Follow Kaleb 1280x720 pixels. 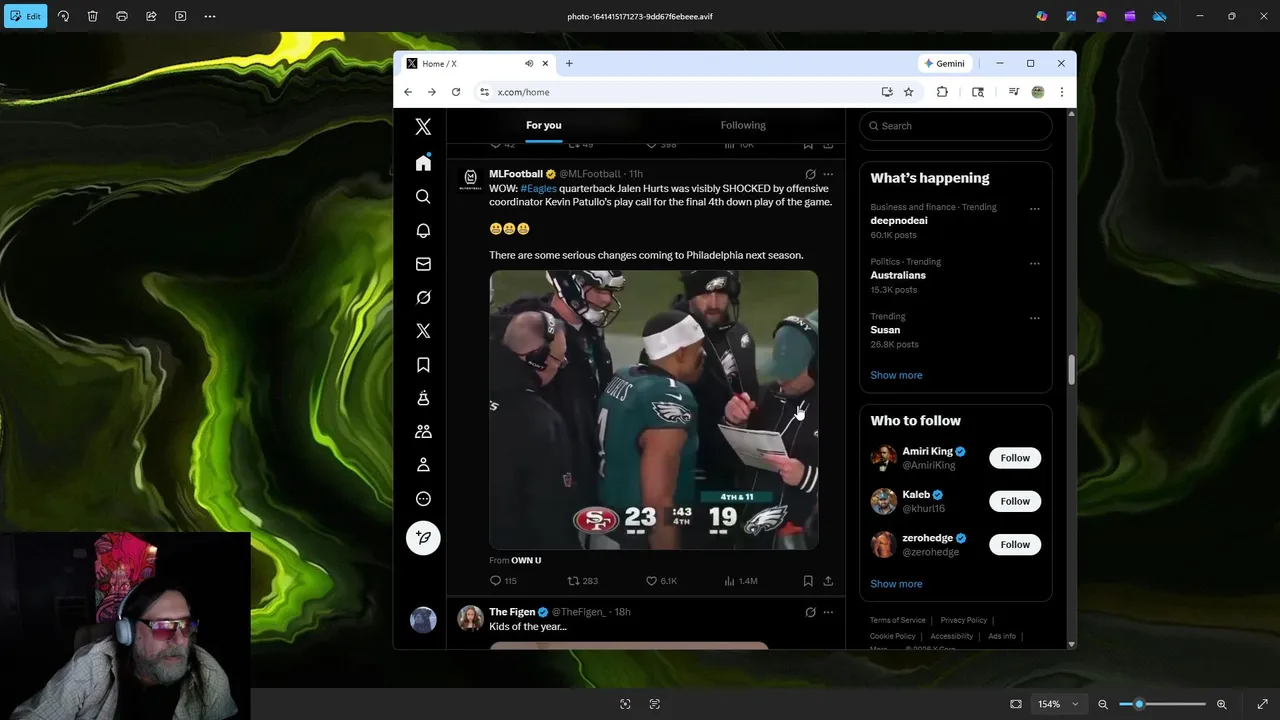[x=1015, y=501]
